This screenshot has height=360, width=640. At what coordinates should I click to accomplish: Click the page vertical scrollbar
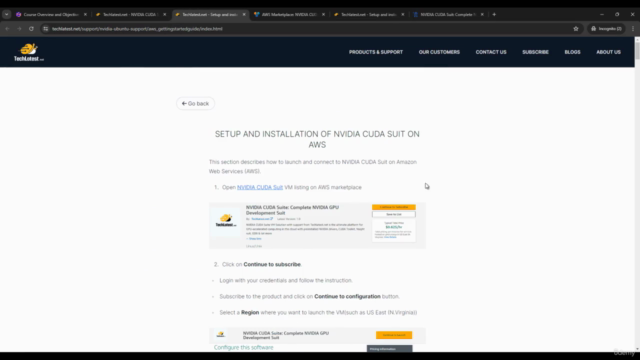click(637, 52)
